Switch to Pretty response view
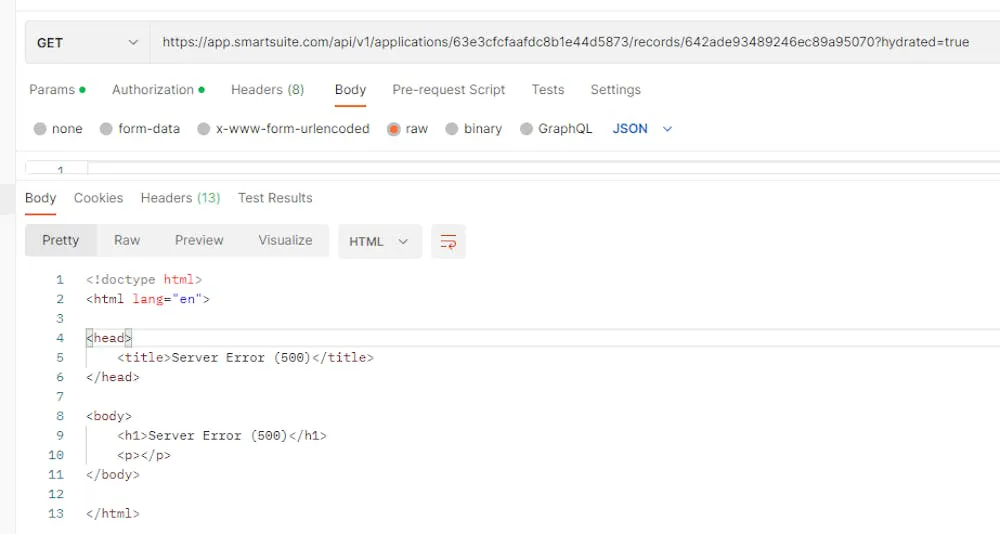 pos(61,241)
